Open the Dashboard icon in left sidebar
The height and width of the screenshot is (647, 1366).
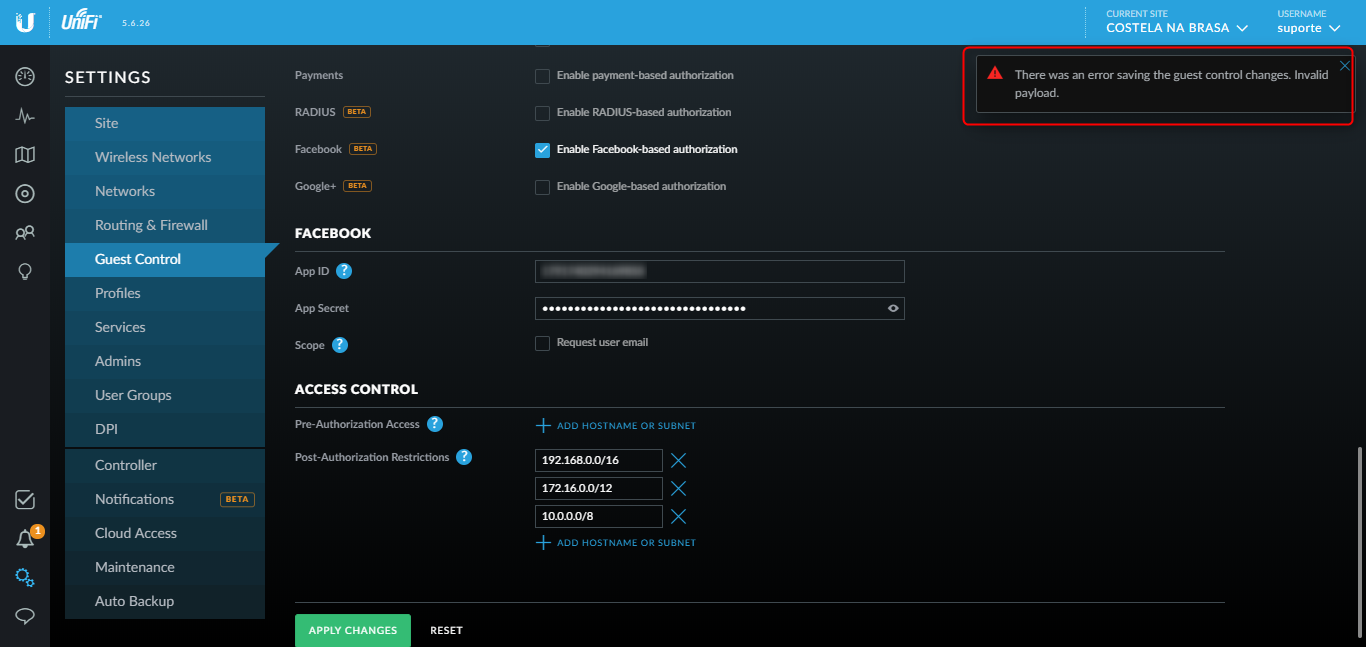25,77
